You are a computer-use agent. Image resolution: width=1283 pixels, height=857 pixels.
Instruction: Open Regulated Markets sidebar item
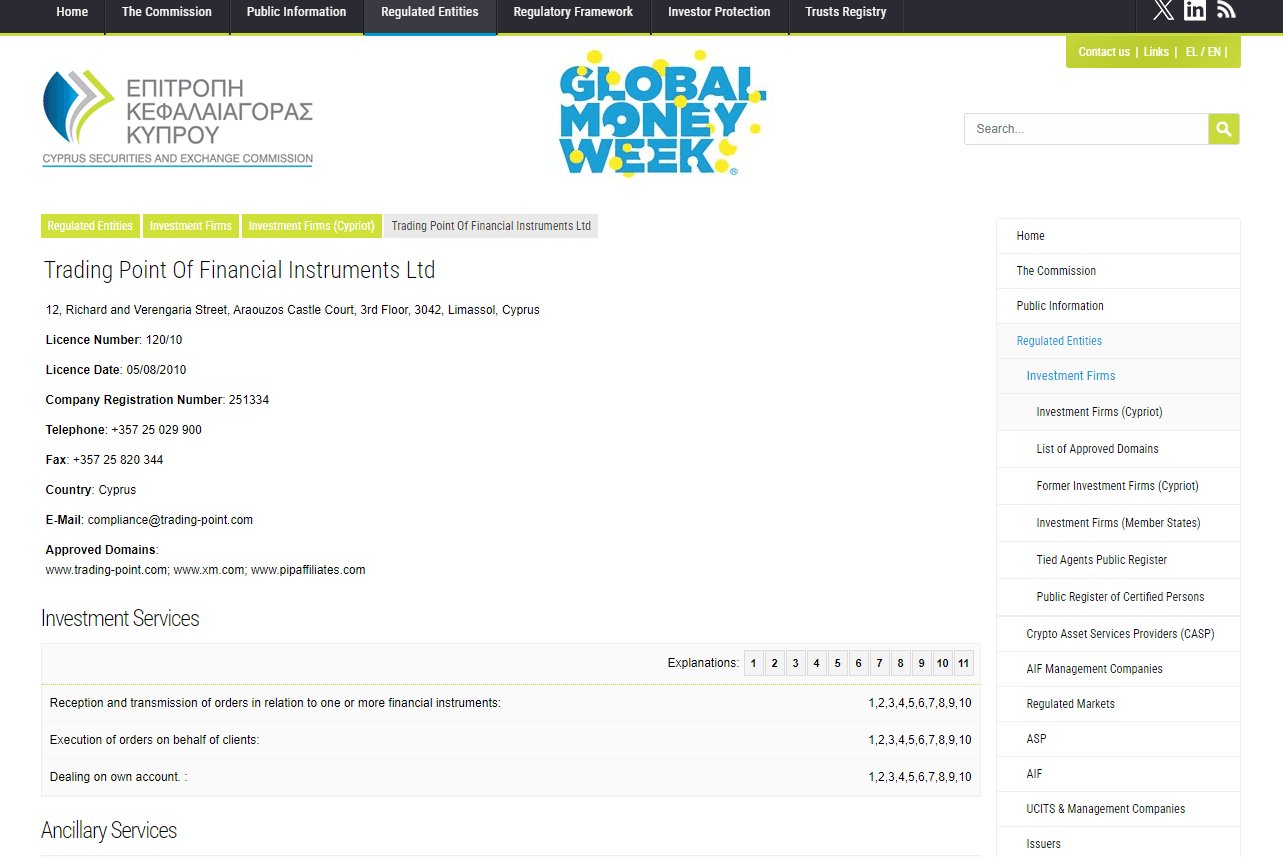click(1118, 704)
